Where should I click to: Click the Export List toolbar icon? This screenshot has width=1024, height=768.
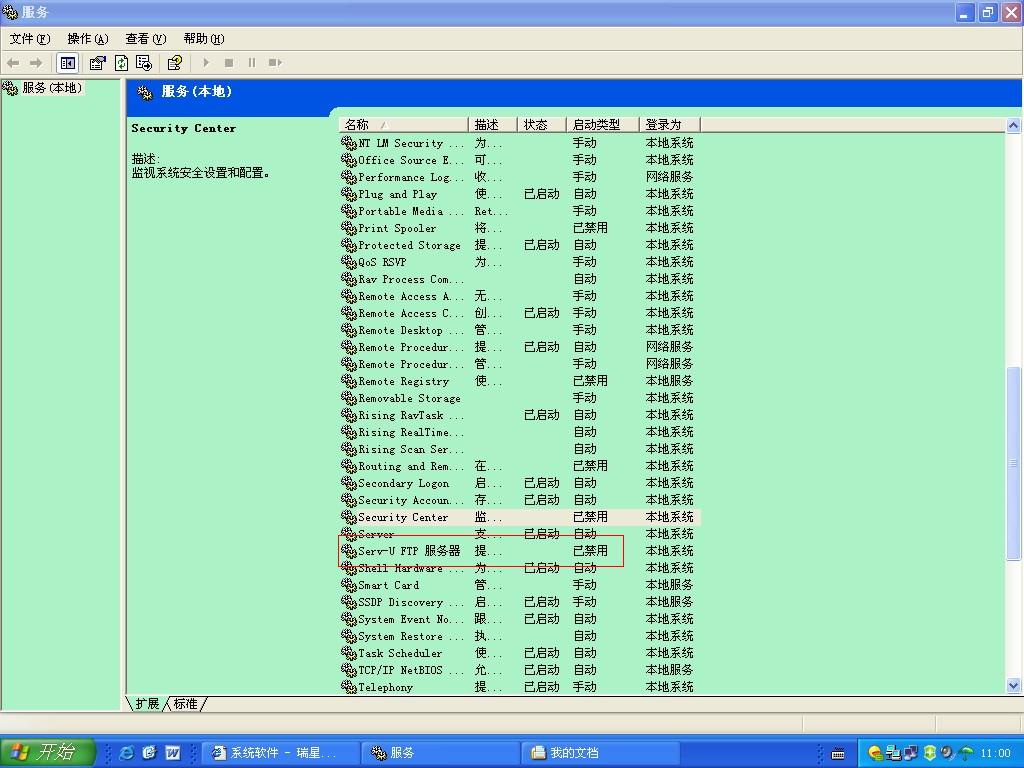144,63
